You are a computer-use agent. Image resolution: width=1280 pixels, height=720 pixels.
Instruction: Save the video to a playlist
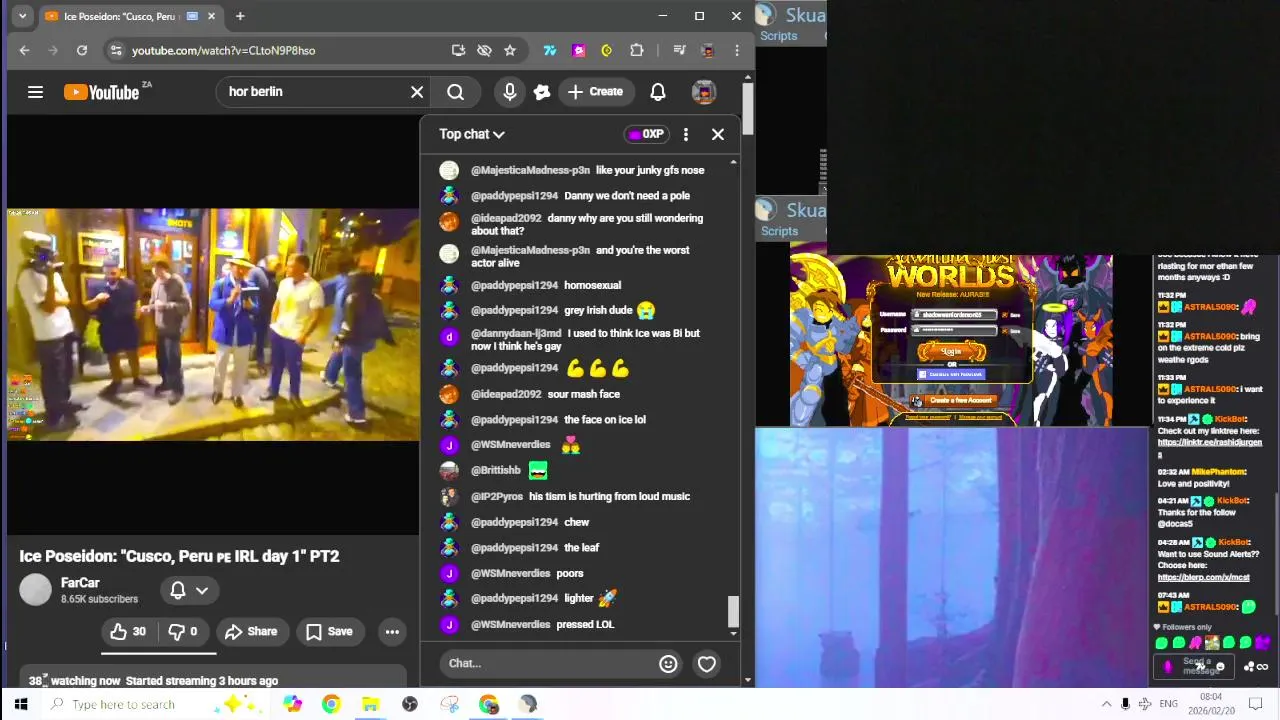(329, 631)
